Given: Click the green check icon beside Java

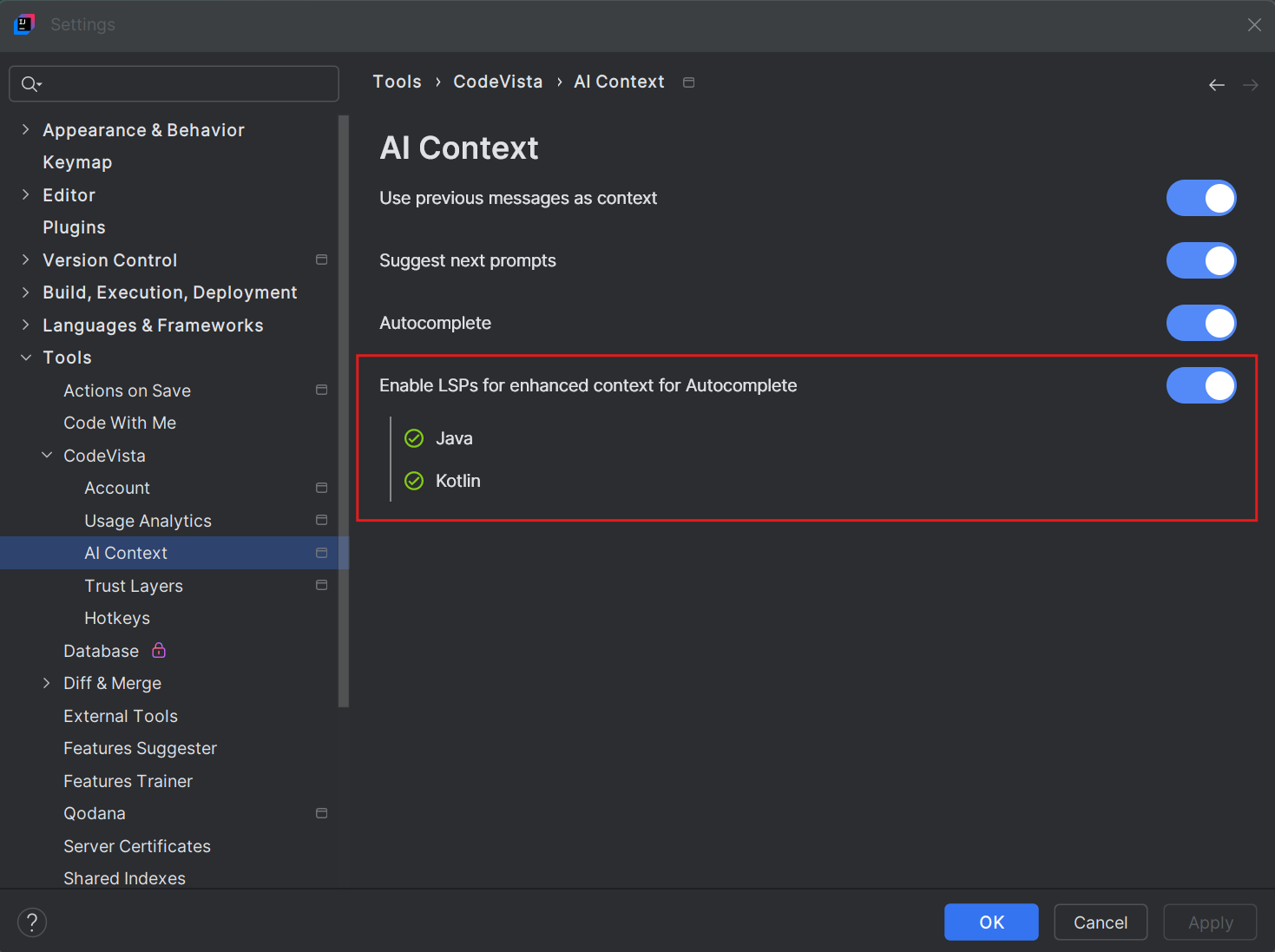Looking at the screenshot, I should (x=414, y=438).
